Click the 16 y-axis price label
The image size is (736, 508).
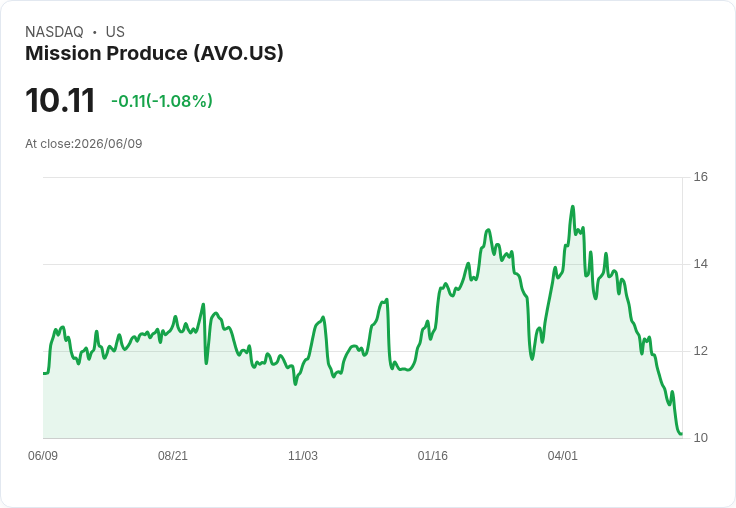point(700,177)
